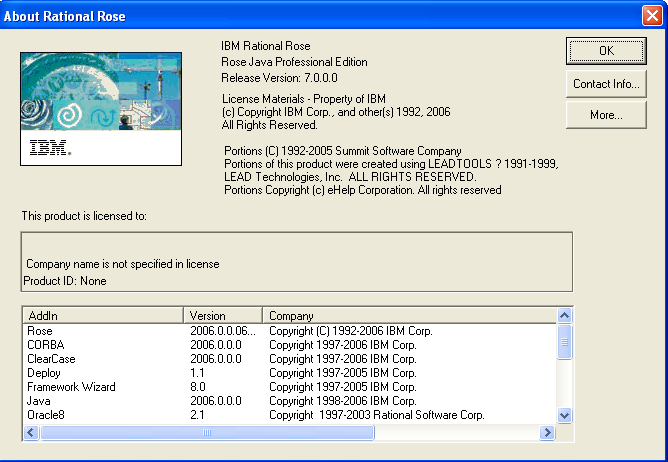668x462 pixels.
Task: Click the IBM Rational Rose splash image
Action: 101,109
